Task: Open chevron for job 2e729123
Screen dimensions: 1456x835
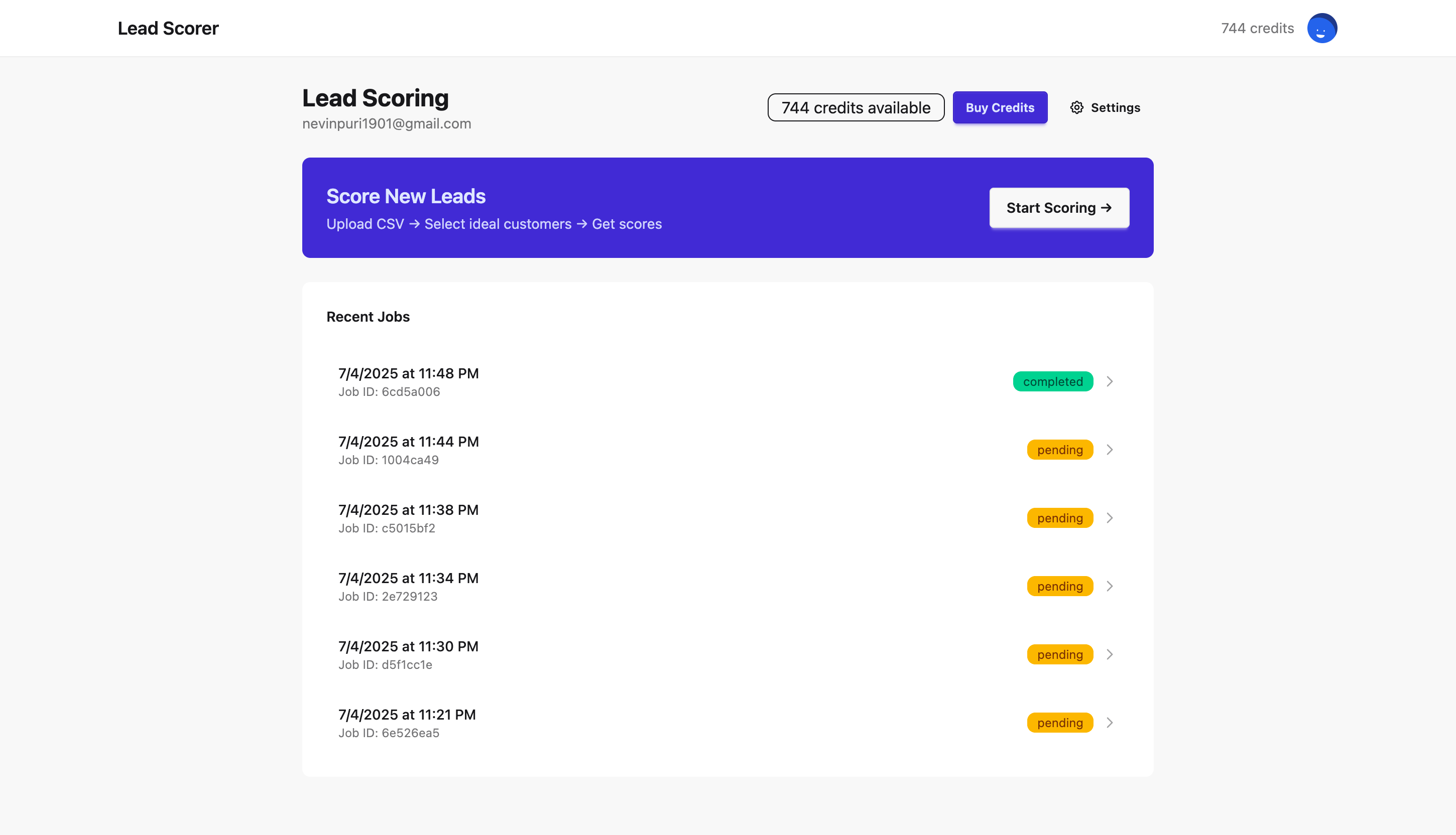Action: tap(1110, 586)
